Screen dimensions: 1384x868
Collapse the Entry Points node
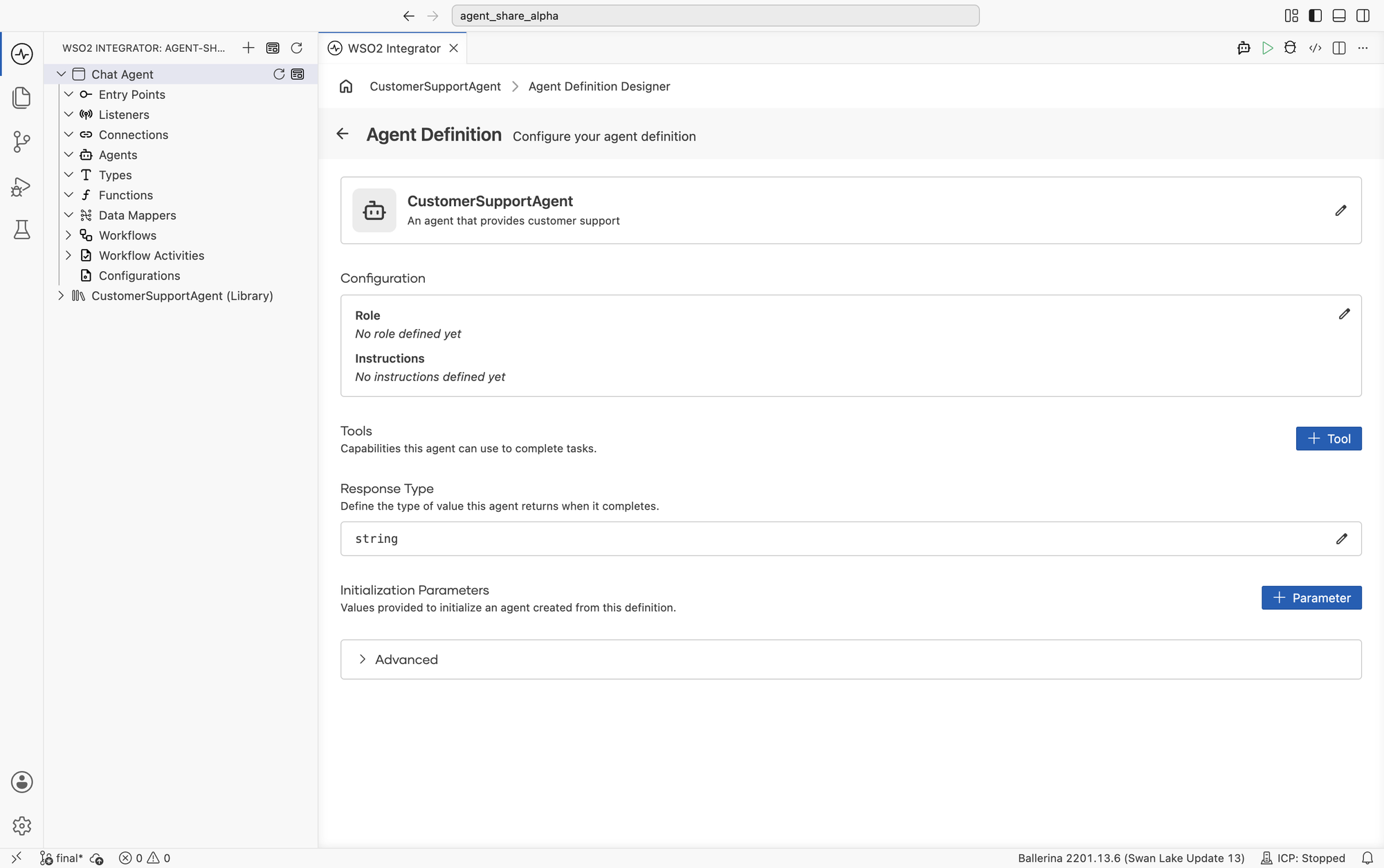point(69,94)
